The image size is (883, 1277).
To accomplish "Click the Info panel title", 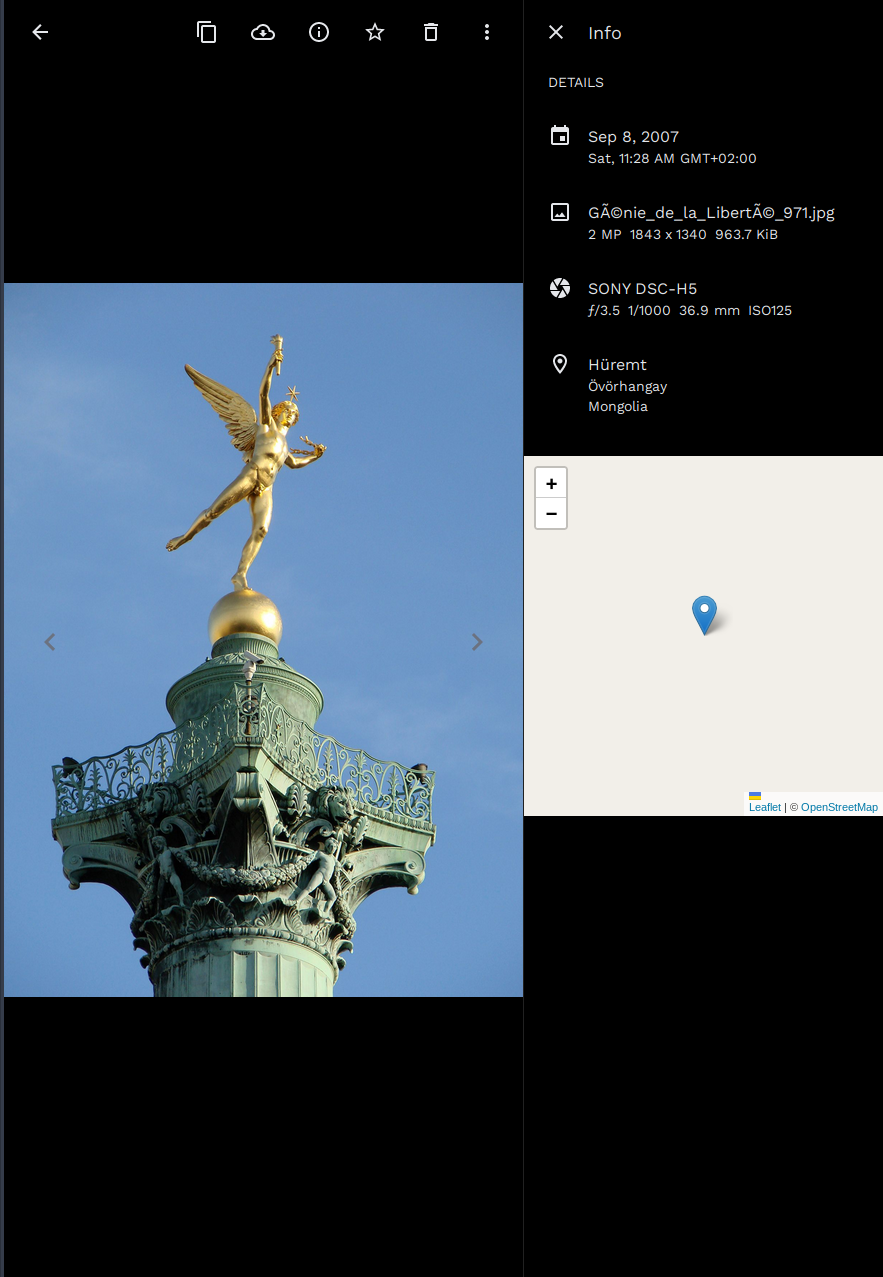I will [x=604, y=33].
